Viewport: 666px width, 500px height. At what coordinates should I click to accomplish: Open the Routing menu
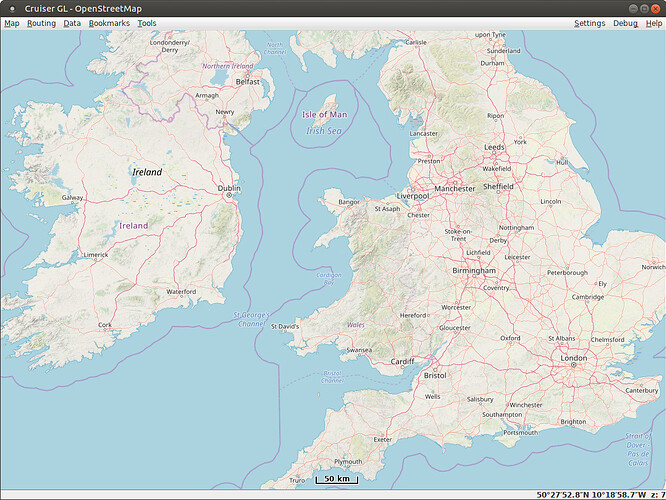coord(42,23)
